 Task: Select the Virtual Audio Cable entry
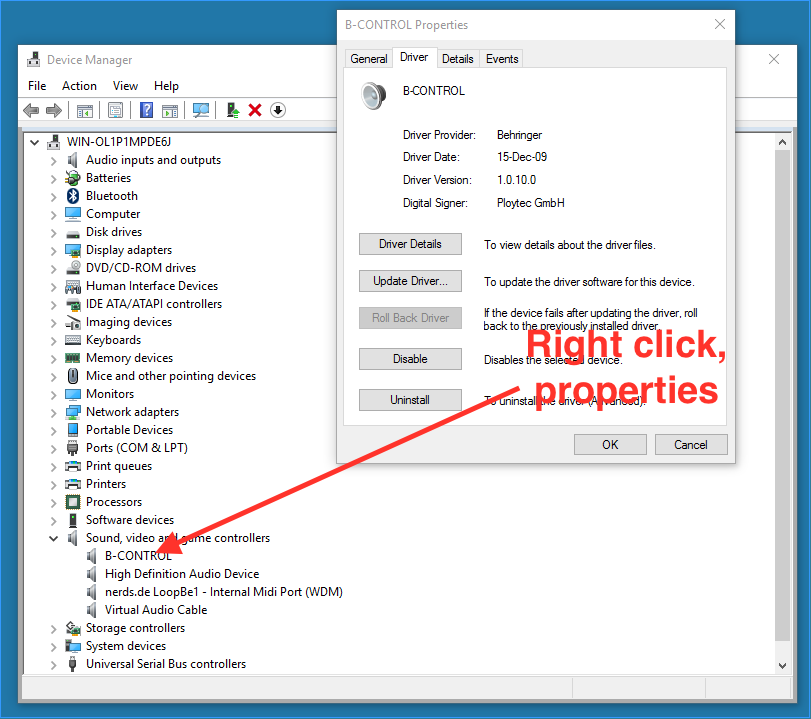[156, 610]
